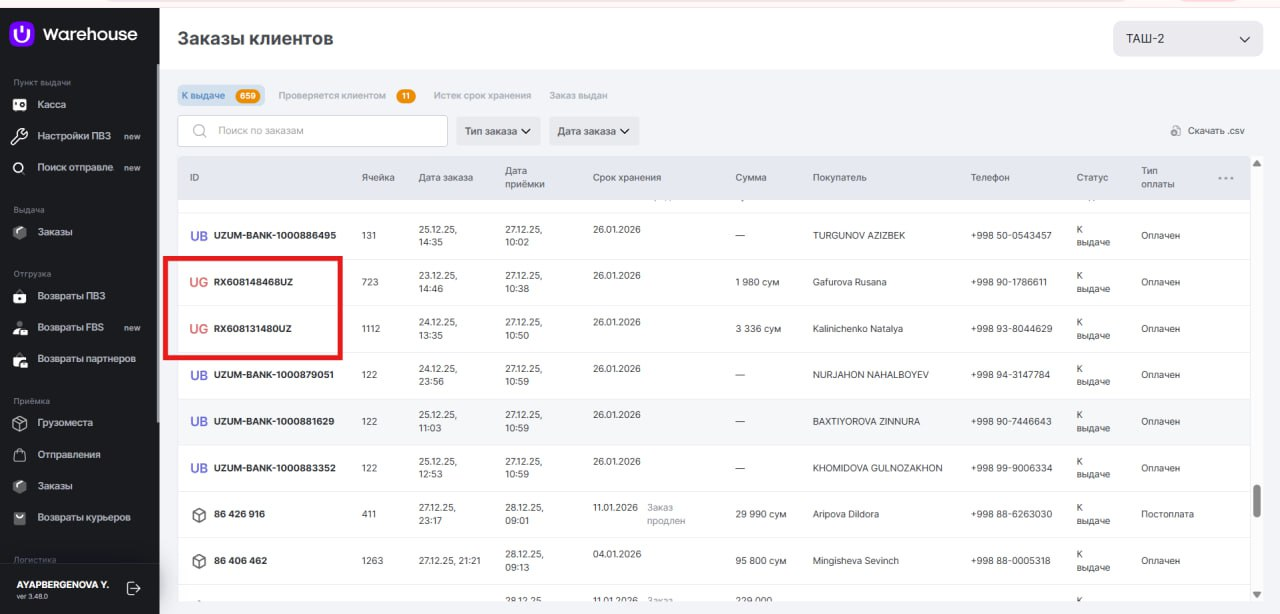Switch to Заказ выдан tab
1280x614 pixels.
pyautogui.click(x=578, y=96)
